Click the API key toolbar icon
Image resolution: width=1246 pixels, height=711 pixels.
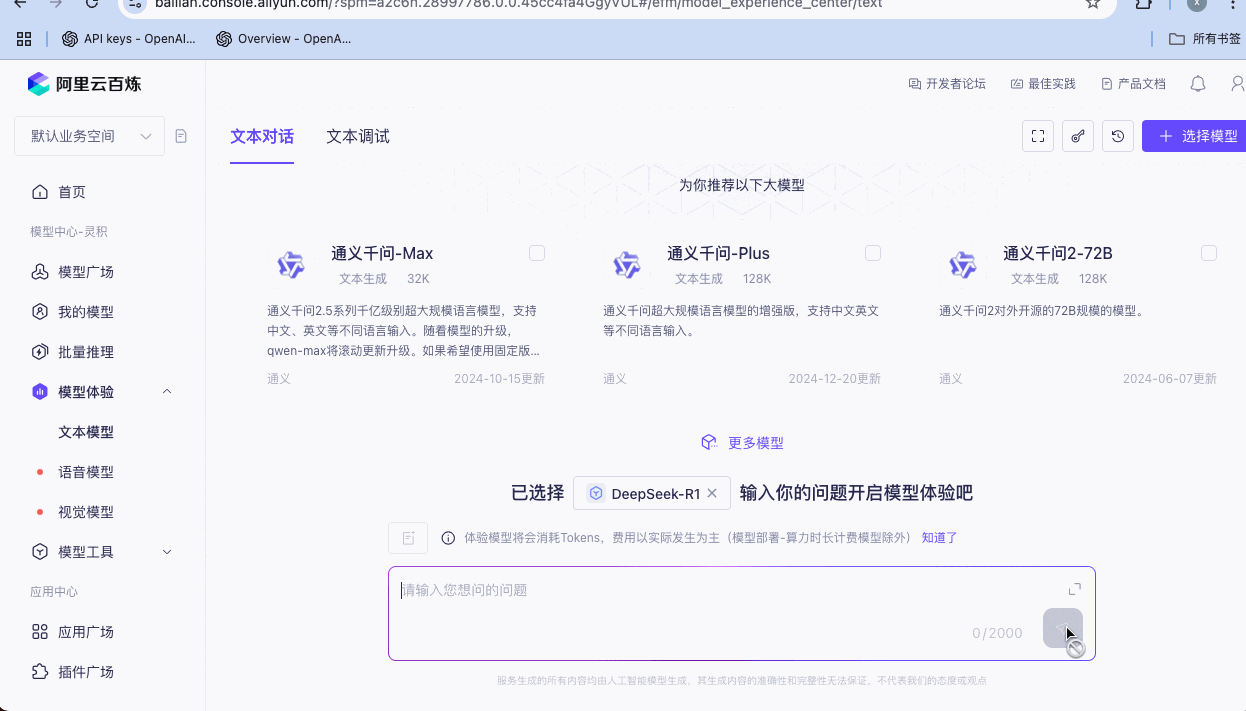[1078, 136]
